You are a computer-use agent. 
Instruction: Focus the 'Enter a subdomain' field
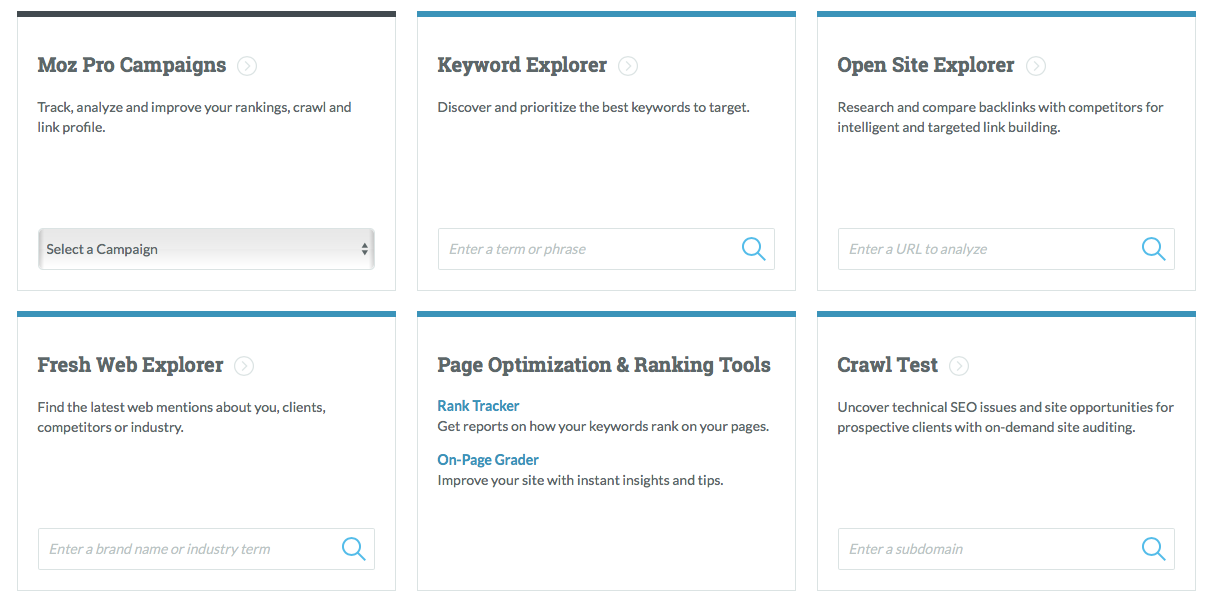[1006, 549]
